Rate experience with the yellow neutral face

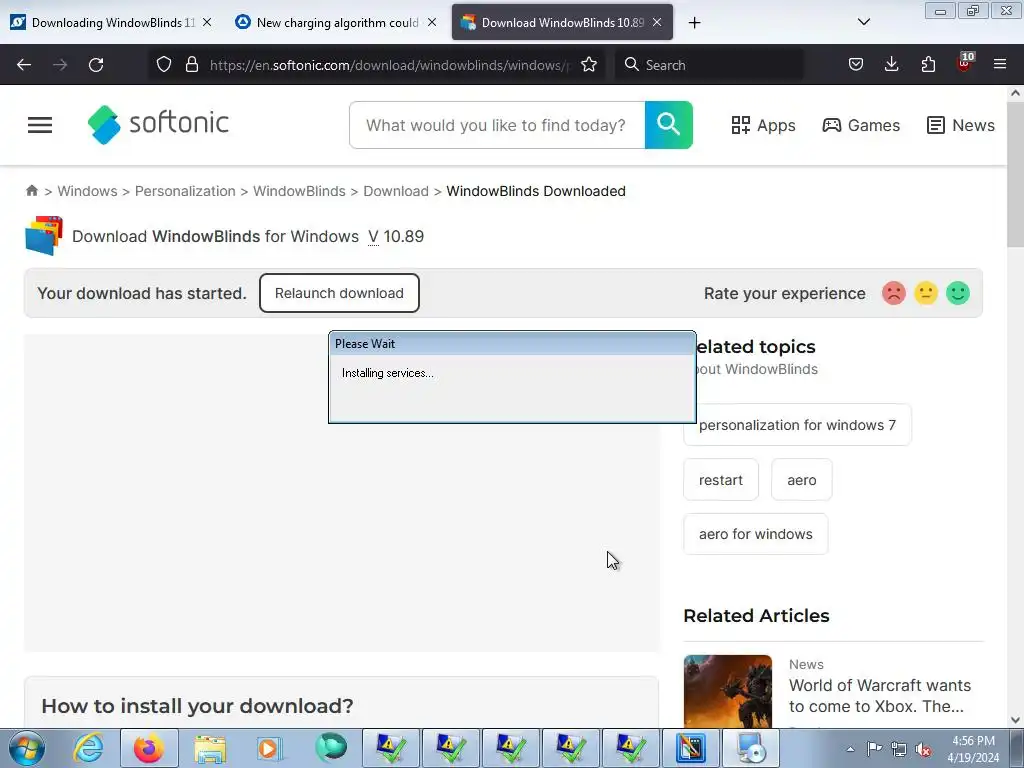click(x=925, y=293)
